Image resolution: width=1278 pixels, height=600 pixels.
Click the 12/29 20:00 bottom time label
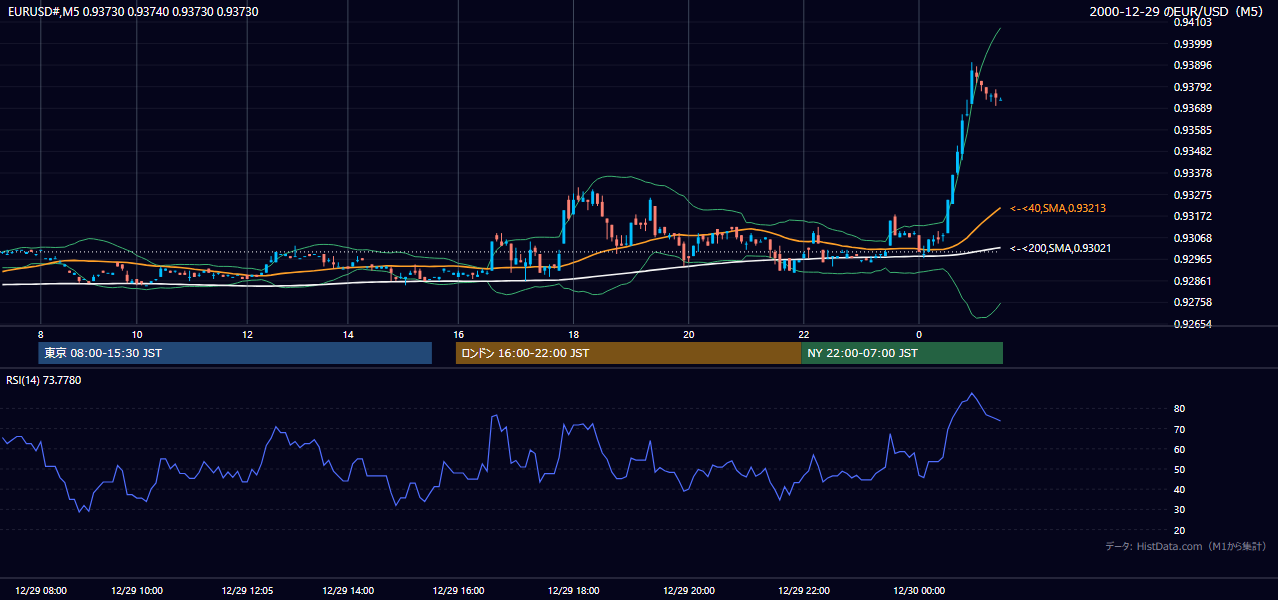pos(689,591)
